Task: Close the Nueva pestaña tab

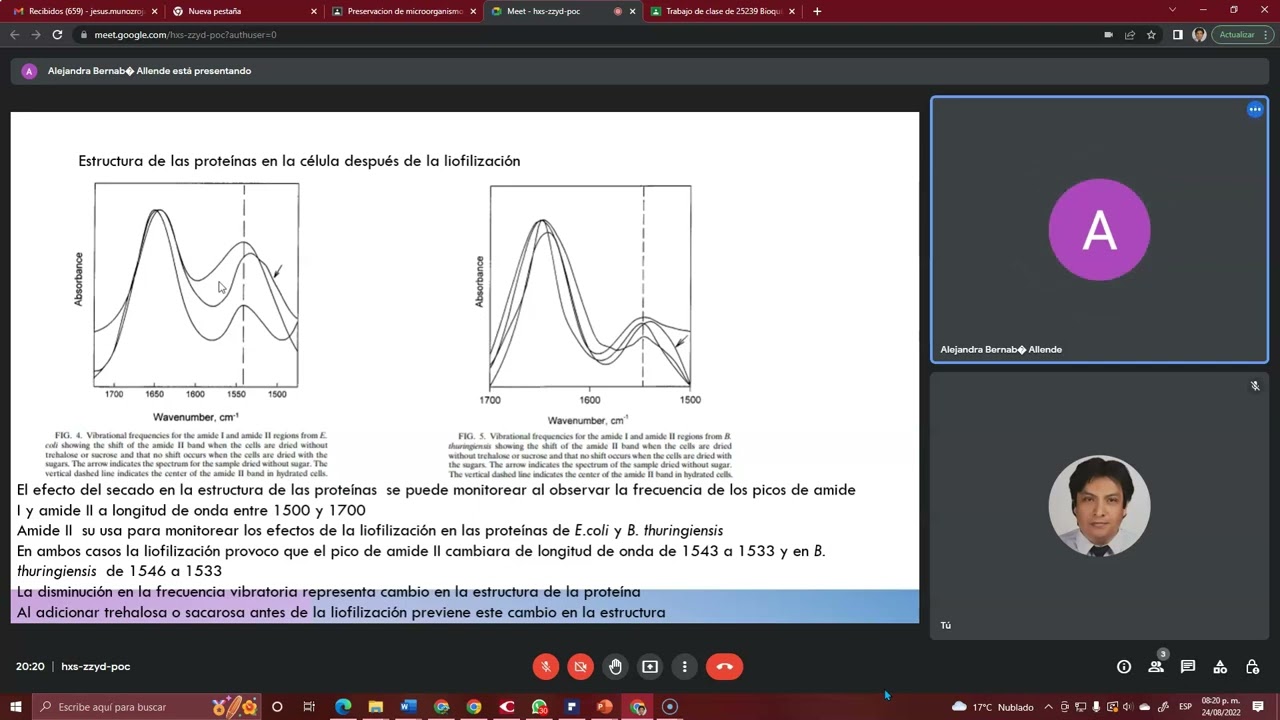Action: click(x=314, y=11)
